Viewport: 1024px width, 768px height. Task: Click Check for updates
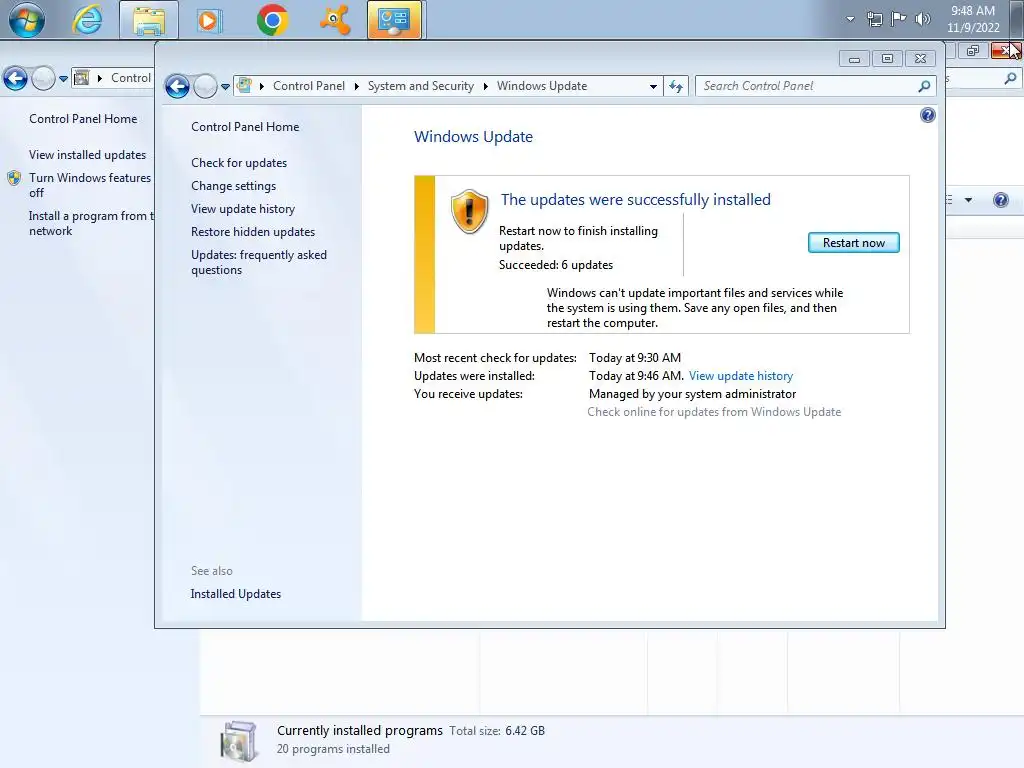(239, 163)
